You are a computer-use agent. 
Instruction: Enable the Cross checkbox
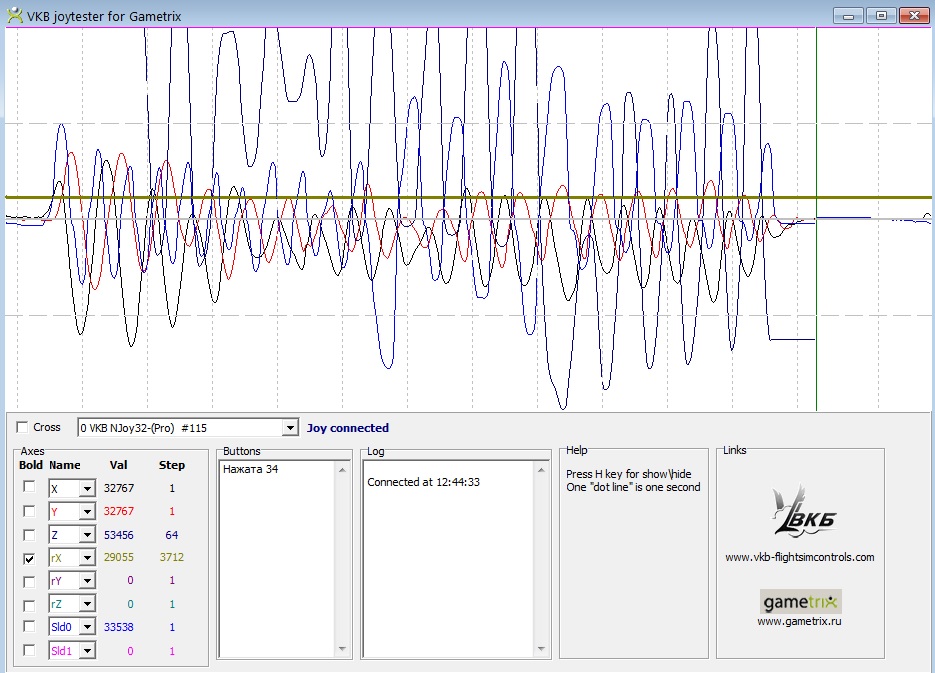click(x=23, y=428)
